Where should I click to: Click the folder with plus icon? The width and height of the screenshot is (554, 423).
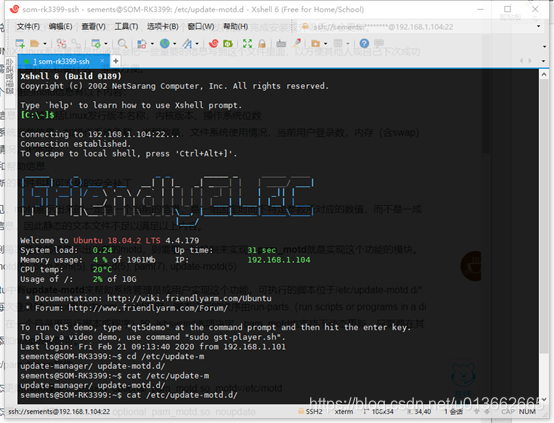coord(316,43)
